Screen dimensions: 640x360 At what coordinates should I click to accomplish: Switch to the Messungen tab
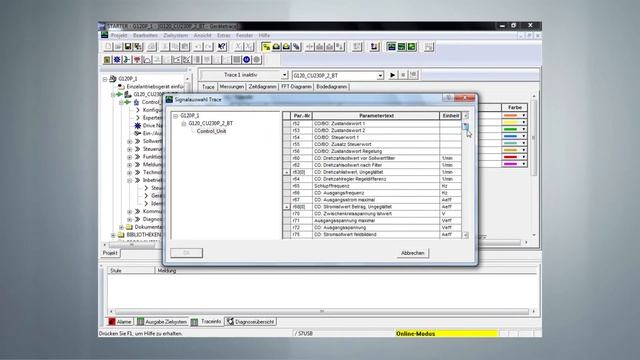pos(231,87)
